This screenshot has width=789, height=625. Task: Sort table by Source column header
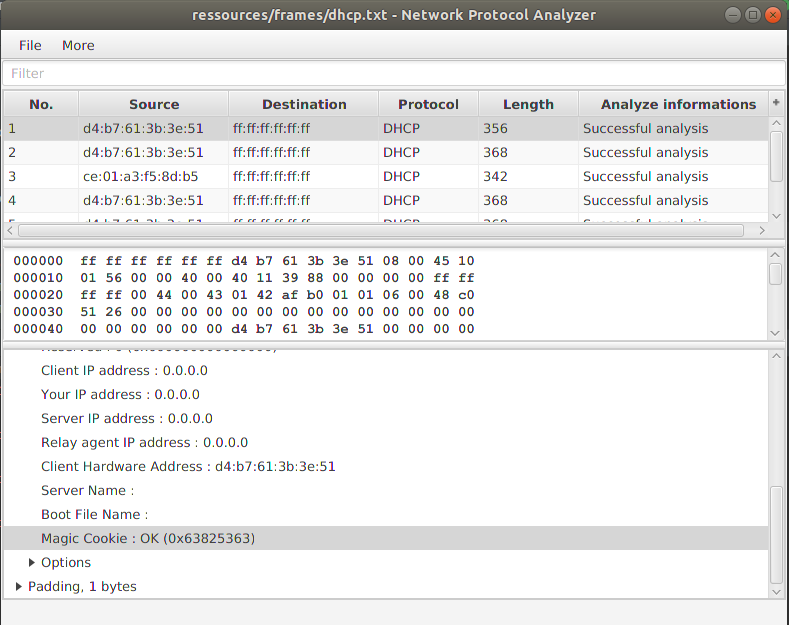153,104
